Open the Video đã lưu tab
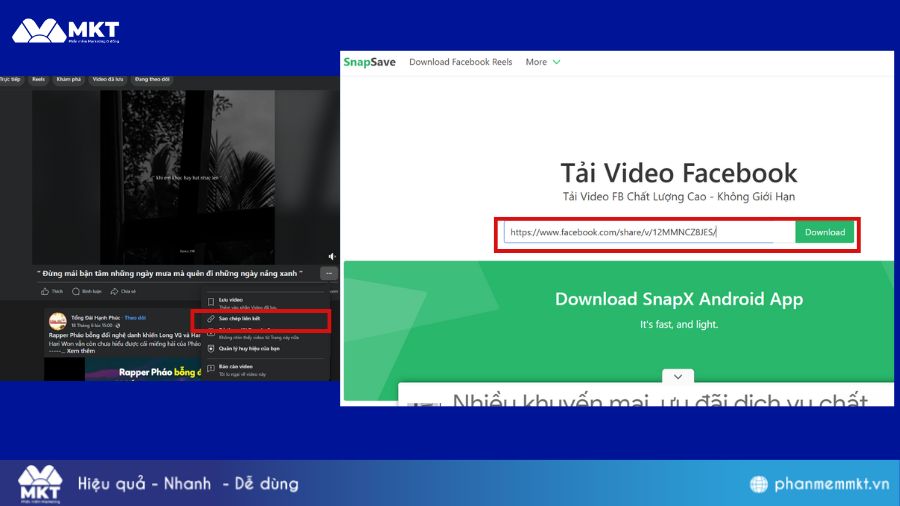This screenshot has height=506, width=900. pos(108,79)
